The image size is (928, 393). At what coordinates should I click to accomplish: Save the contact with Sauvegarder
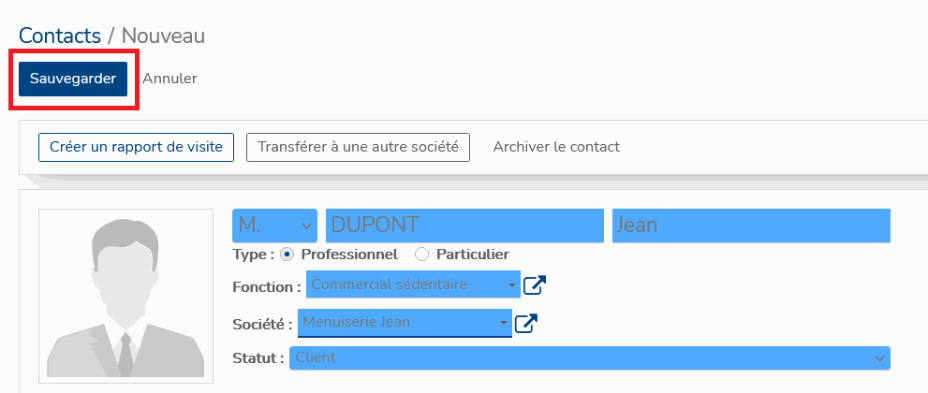73,79
